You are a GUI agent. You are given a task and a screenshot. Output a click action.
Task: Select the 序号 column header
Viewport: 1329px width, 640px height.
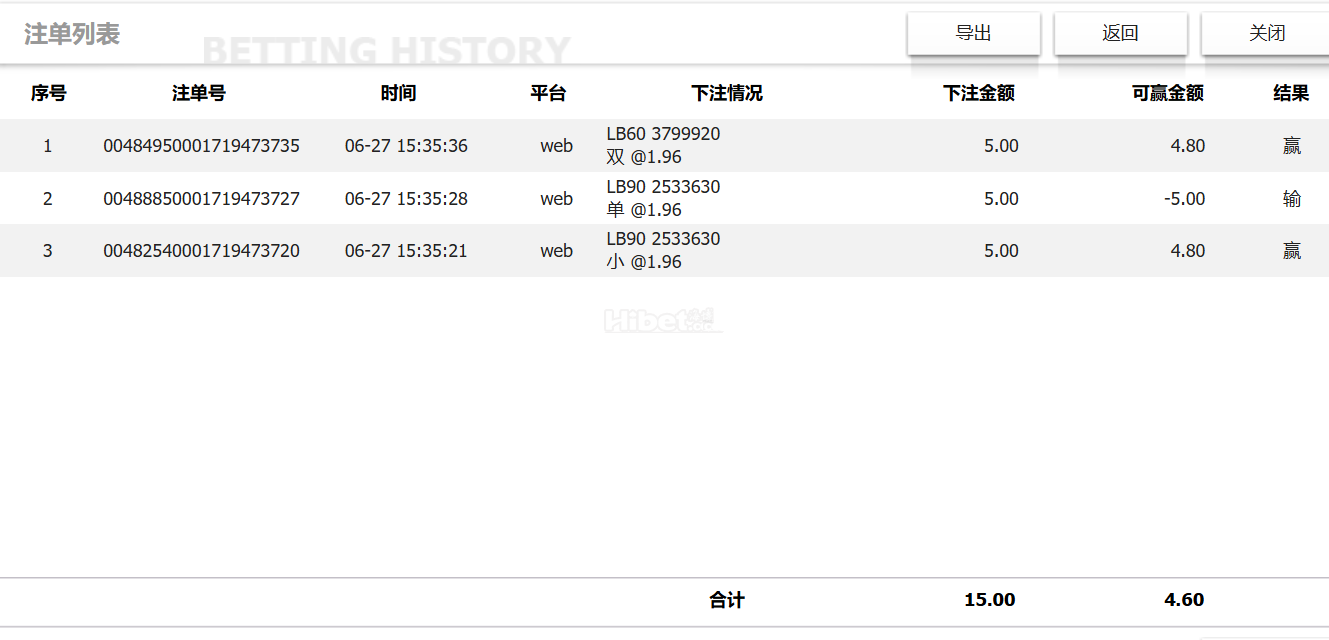pos(48,93)
